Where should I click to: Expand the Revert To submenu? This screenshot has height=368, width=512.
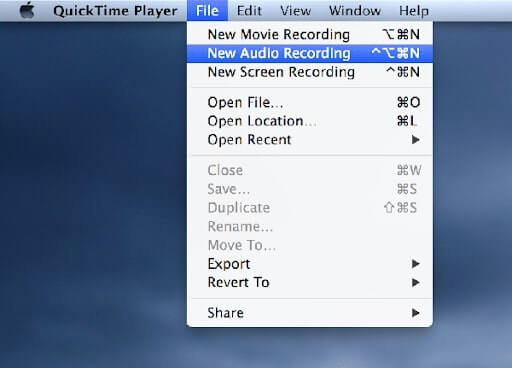310,282
